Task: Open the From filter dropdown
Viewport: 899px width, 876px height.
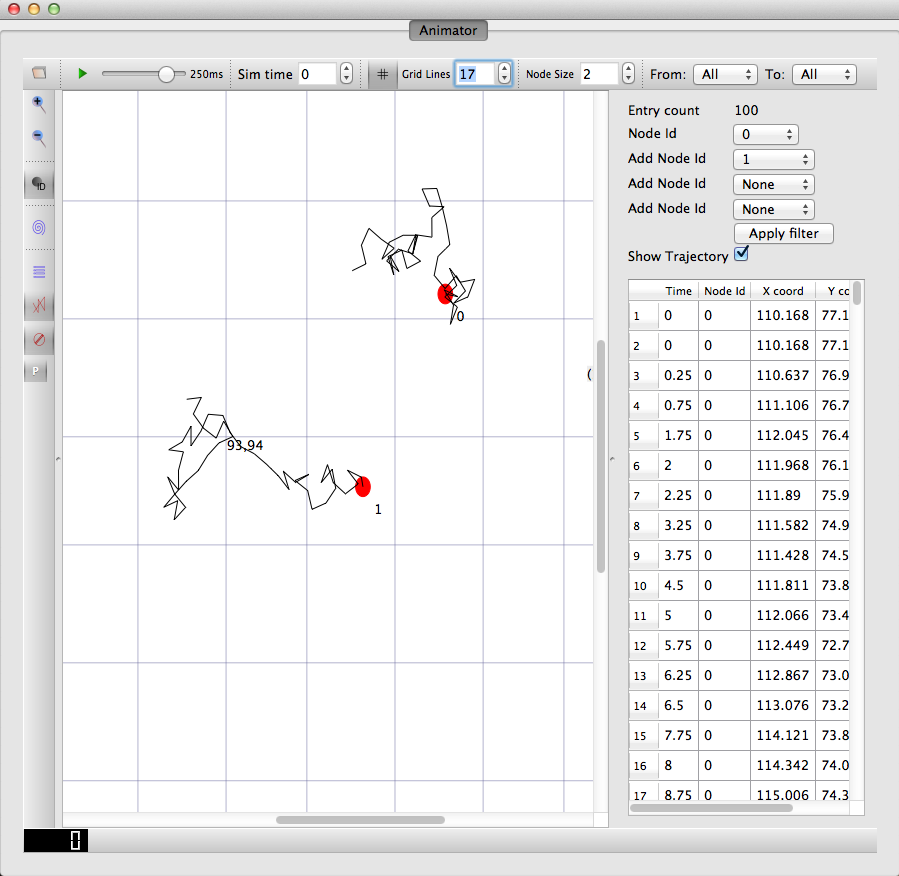Action: (x=725, y=74)
